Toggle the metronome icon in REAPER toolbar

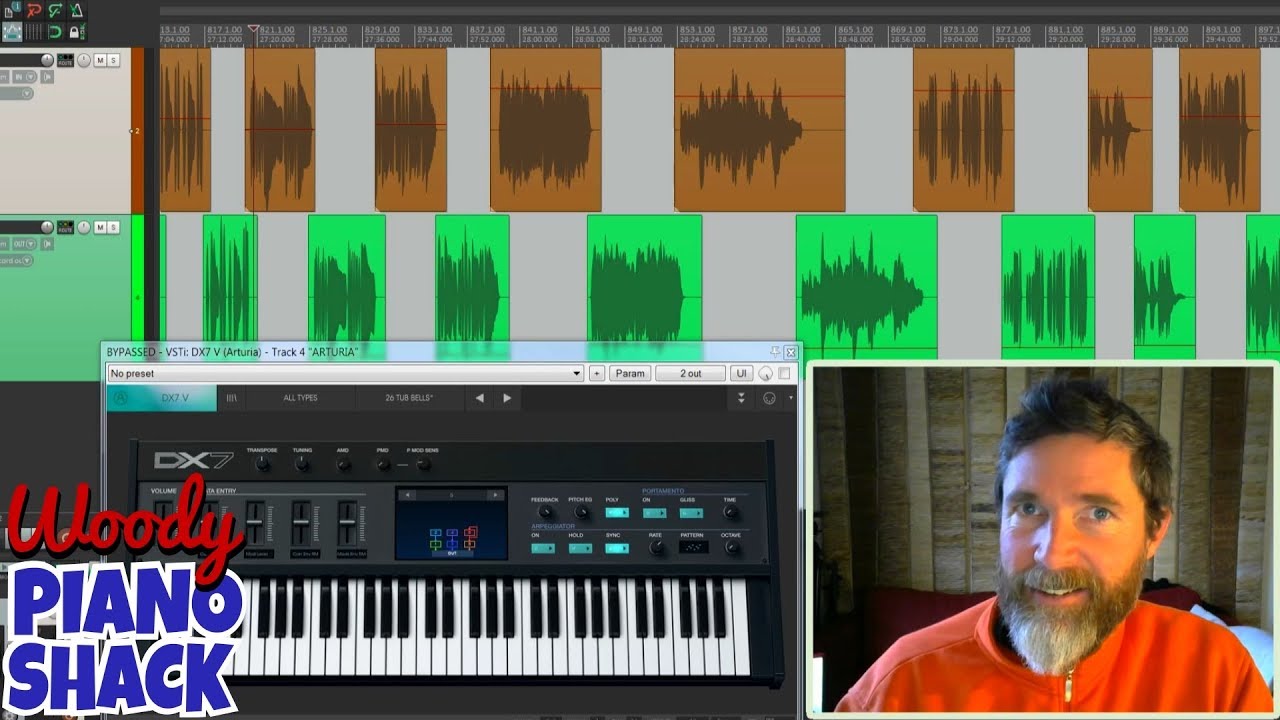click(x=76, y=11)
